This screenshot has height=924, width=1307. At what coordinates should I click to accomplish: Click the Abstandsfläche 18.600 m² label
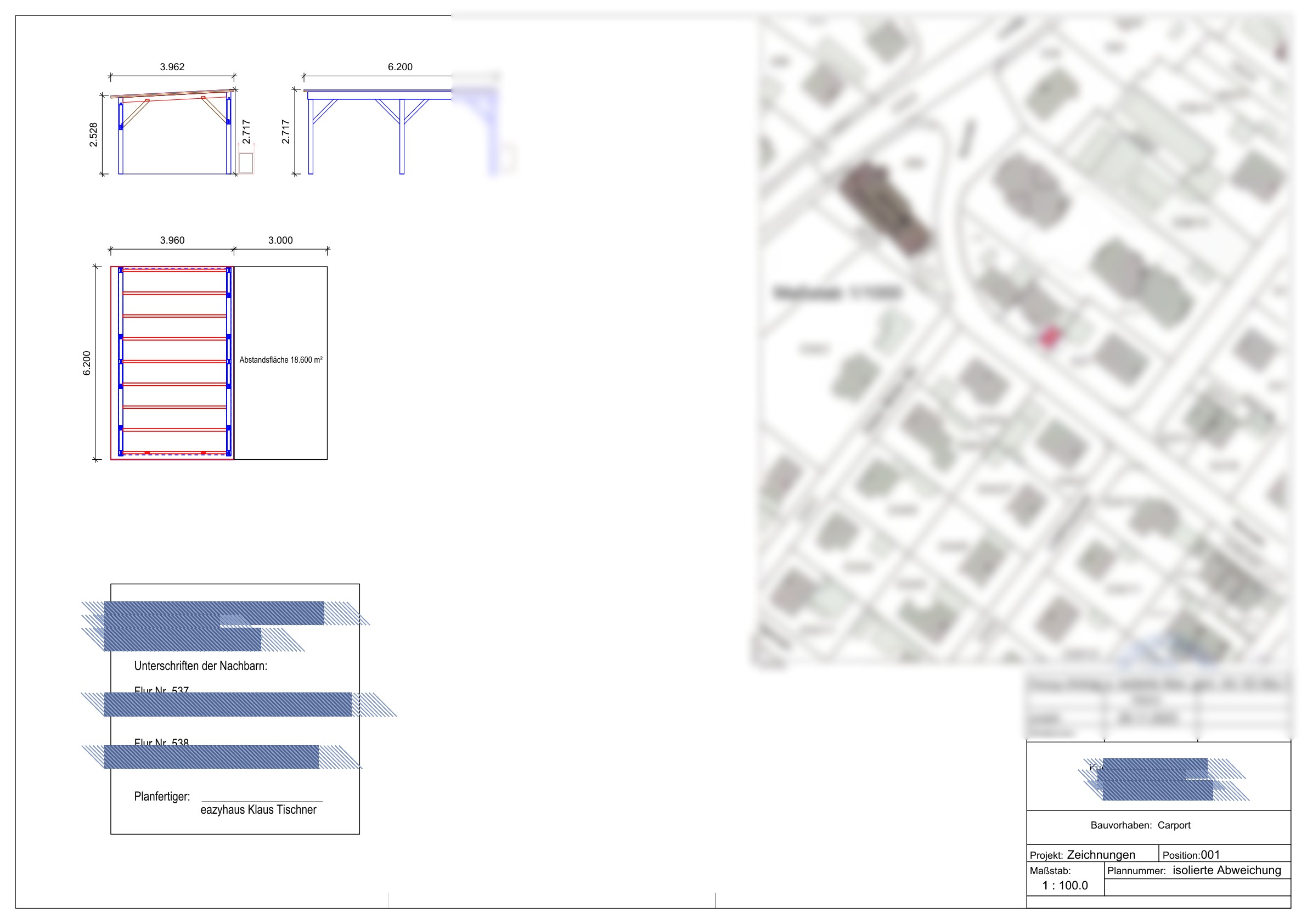pyautogui.click(x=280, y=360)
